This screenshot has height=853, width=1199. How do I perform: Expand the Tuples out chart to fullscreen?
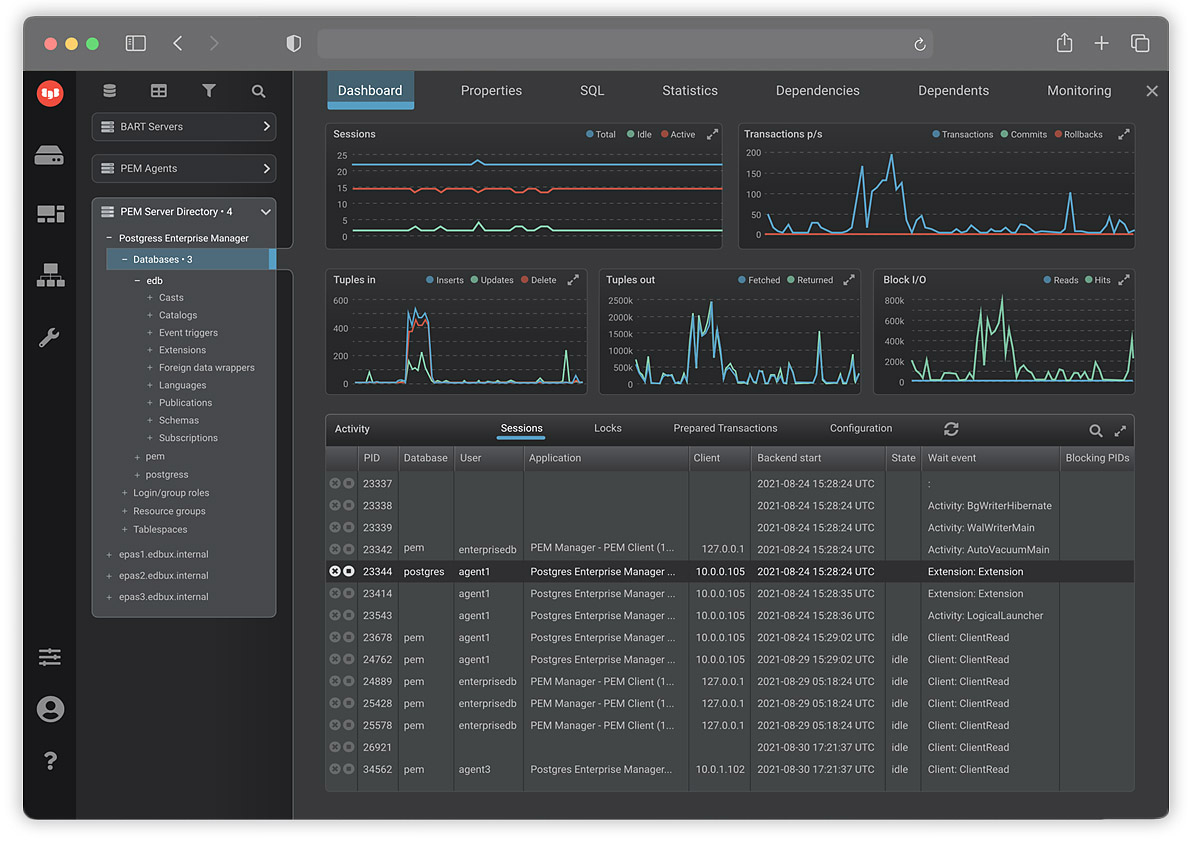pyautogui.click(x=849, y=281)
